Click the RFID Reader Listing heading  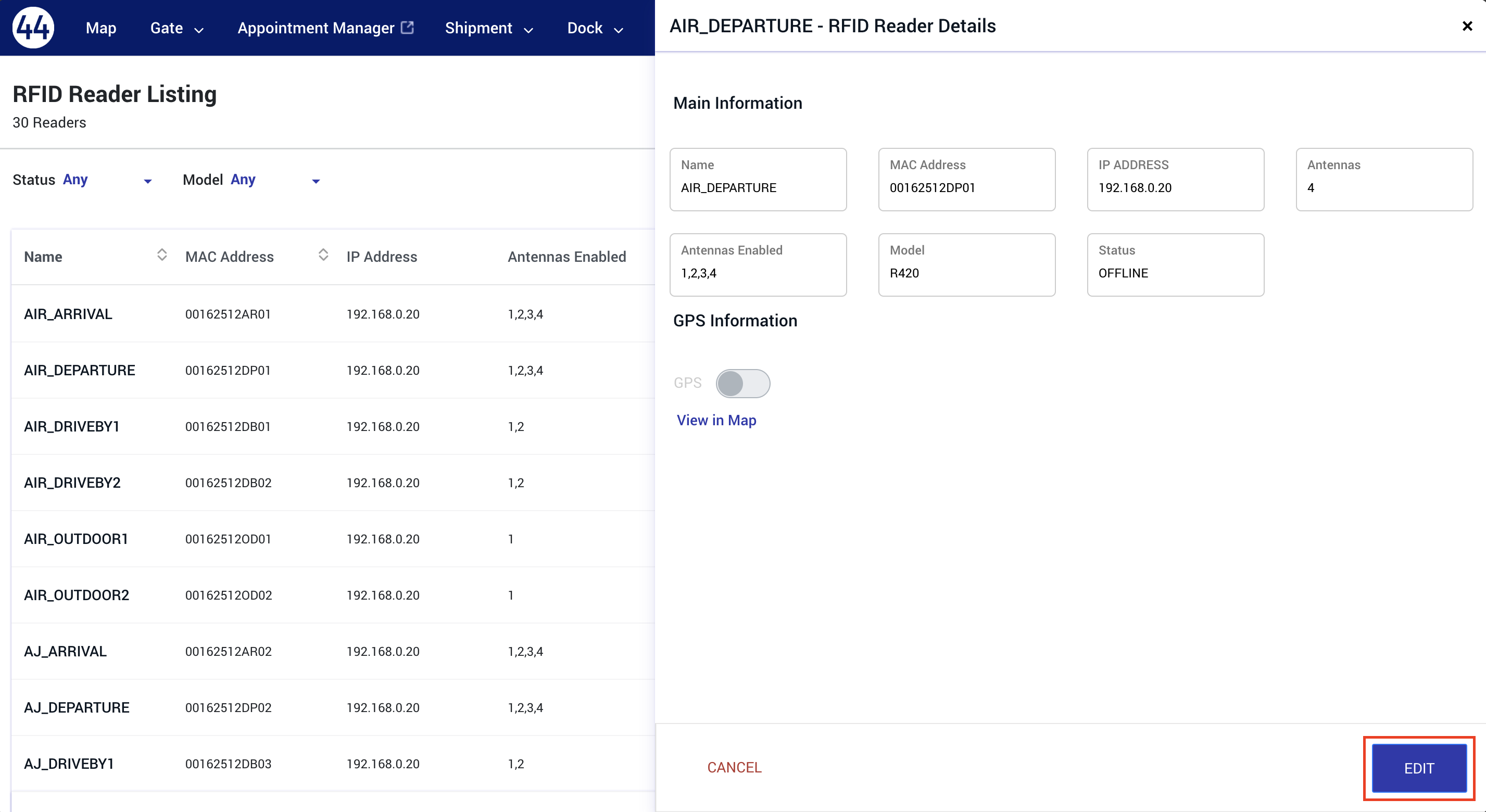[x=115, y=94]
